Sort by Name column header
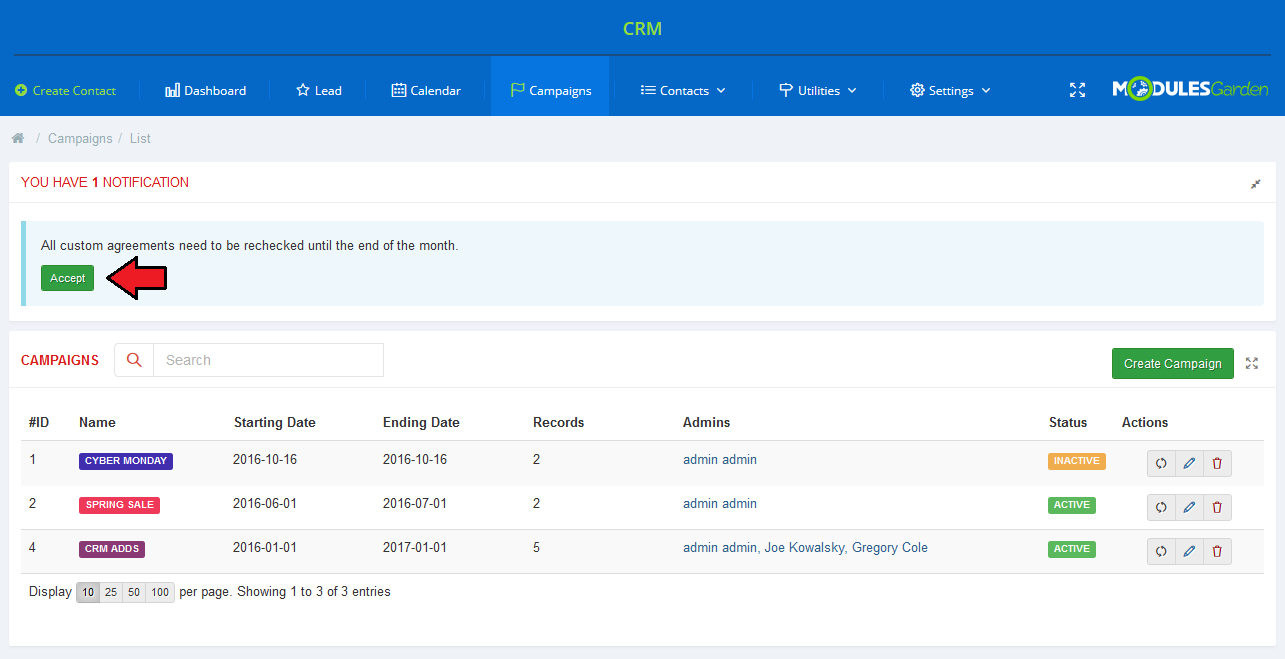The height and width of the screenshot is (659, 1285). tap(97, 422)
